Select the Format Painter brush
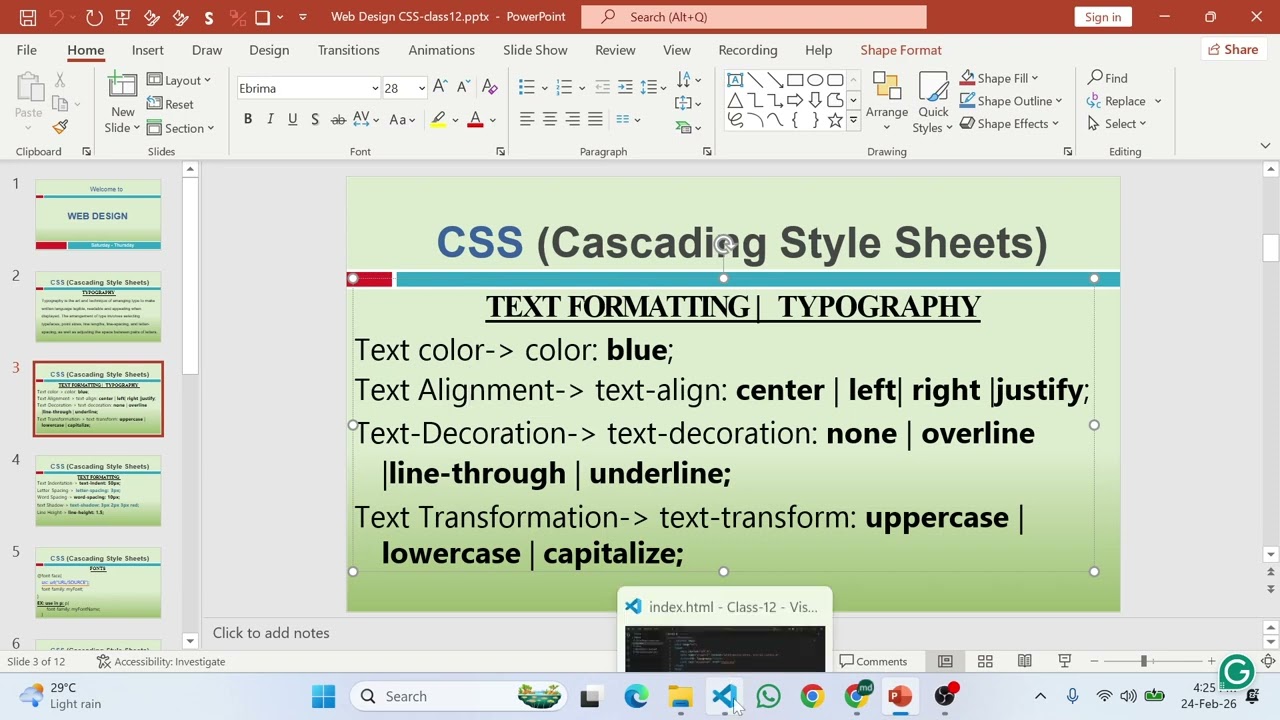Image resolution: width=1280 pixels, height=720 pixels. click(60, 127)
